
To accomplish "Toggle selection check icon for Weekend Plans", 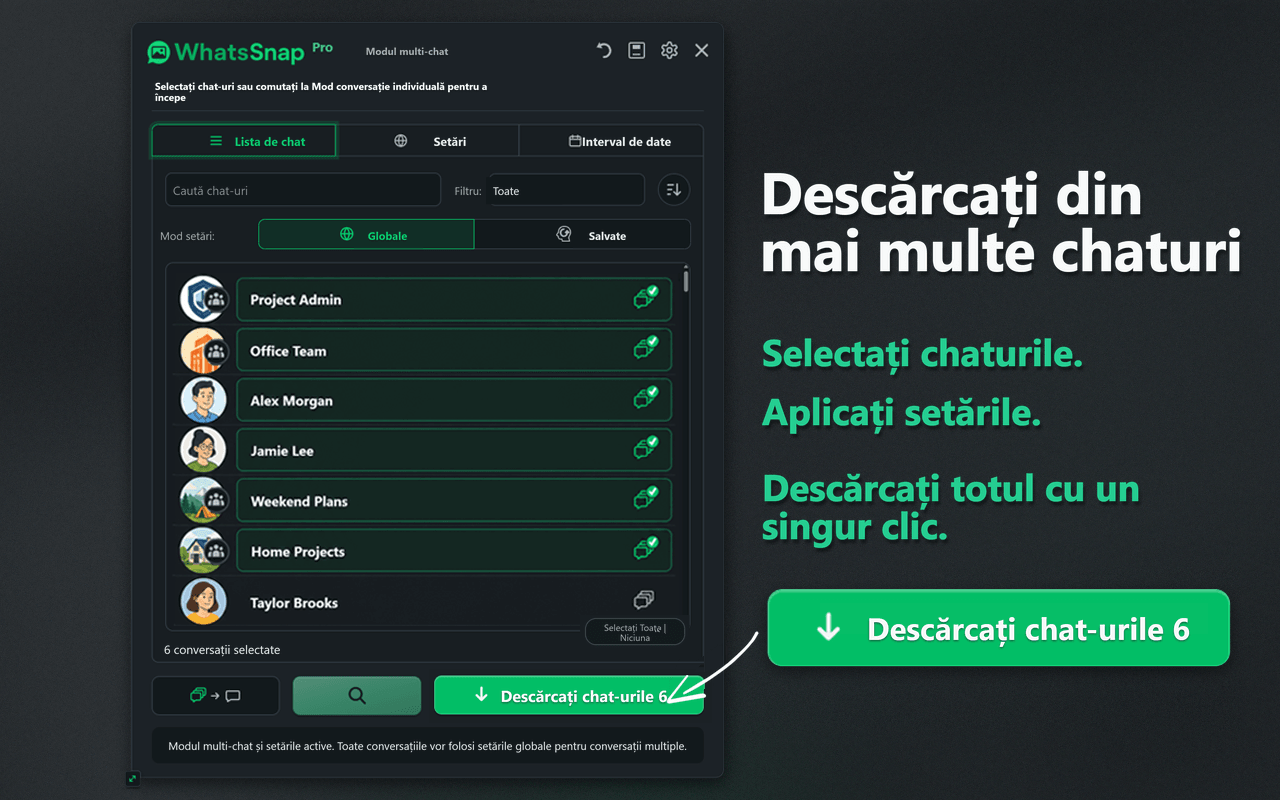I will (x=645, y=498).
